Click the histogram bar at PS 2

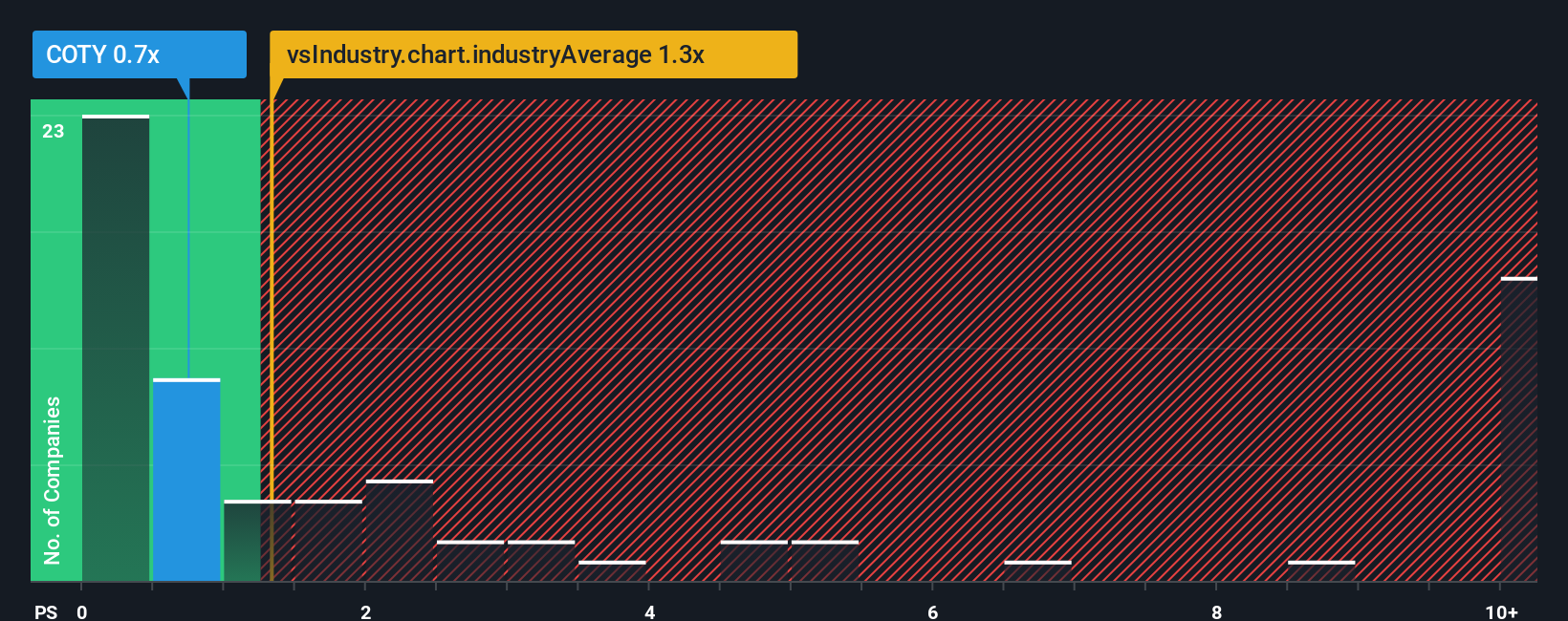click(x=400, y=531)
